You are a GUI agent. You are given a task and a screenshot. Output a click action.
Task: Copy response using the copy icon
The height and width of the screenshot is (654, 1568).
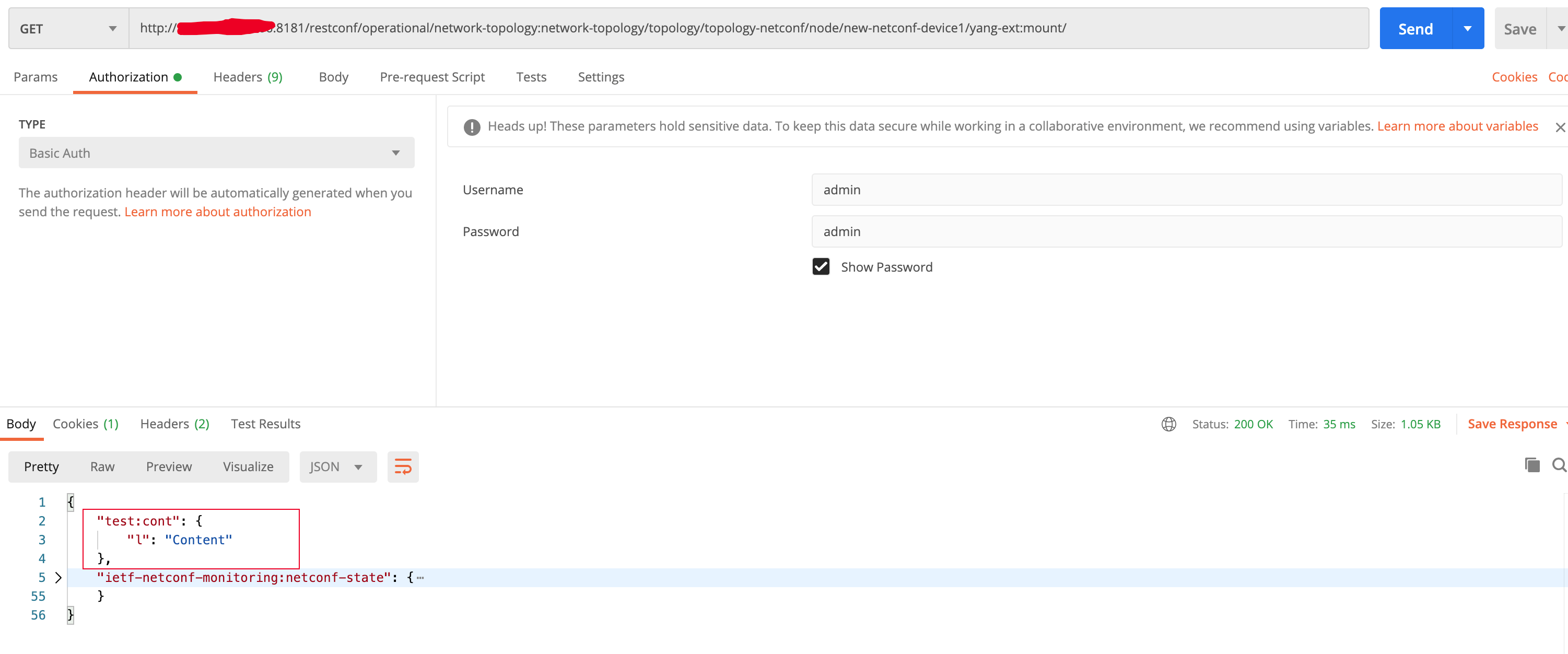click(1531, 465)
